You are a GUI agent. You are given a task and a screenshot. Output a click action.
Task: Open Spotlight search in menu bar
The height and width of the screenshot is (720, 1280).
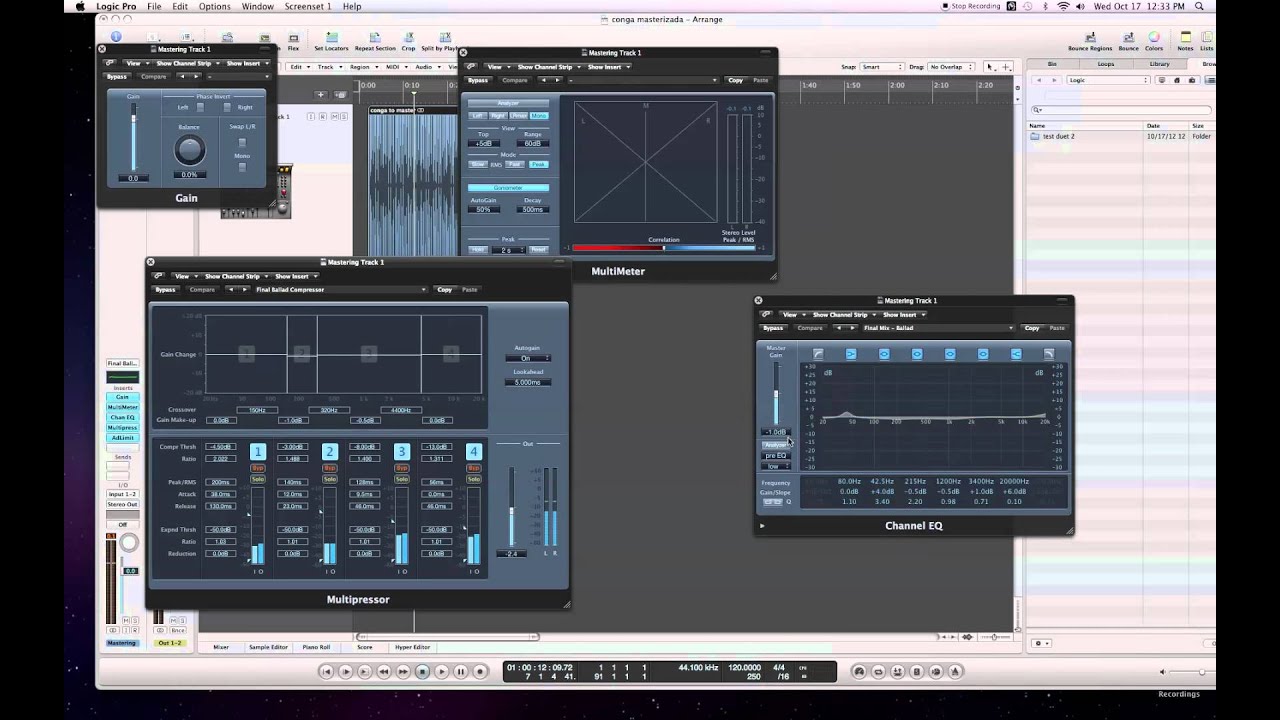(x=1200, y=6)
